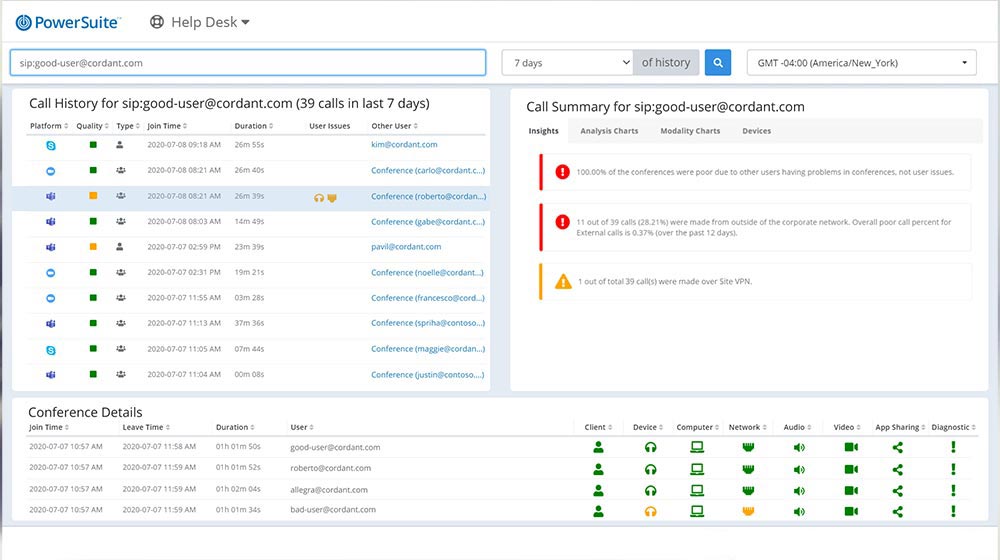Click Computer laptop icon for roberto@cordant.com
This screenshot has height=560, width=1000.
click(697, 469)
